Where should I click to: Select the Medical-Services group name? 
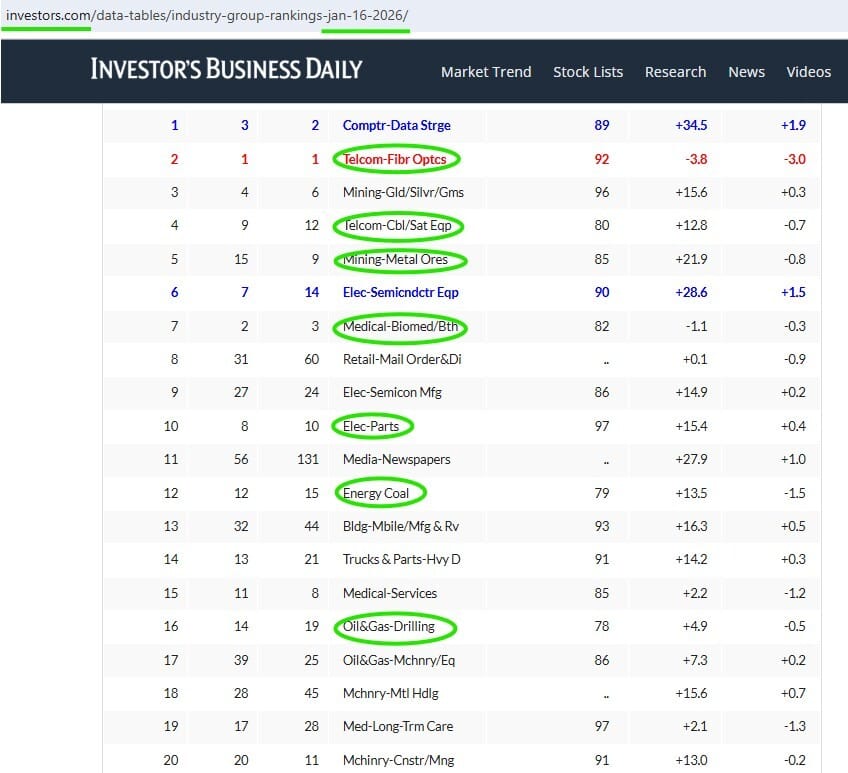(389, 594)
